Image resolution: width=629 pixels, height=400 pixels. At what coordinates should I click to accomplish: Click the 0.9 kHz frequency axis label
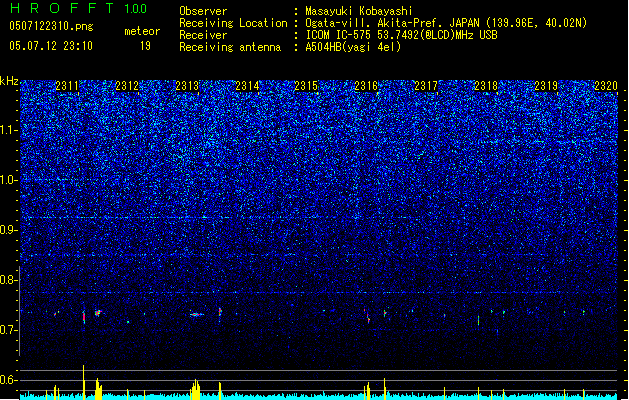click(x=9, y=230)
